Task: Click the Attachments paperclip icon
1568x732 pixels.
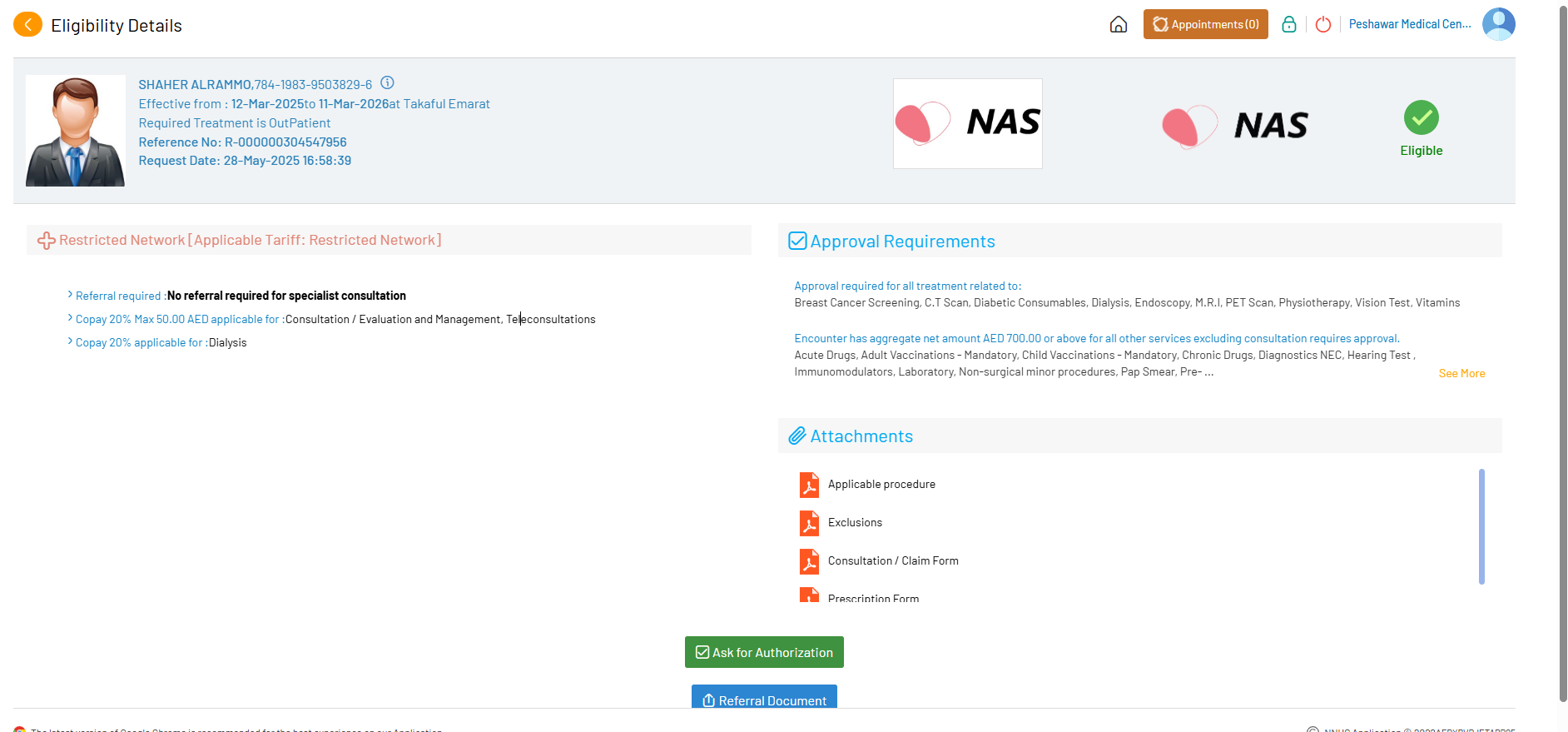Action: pos(797,436)
